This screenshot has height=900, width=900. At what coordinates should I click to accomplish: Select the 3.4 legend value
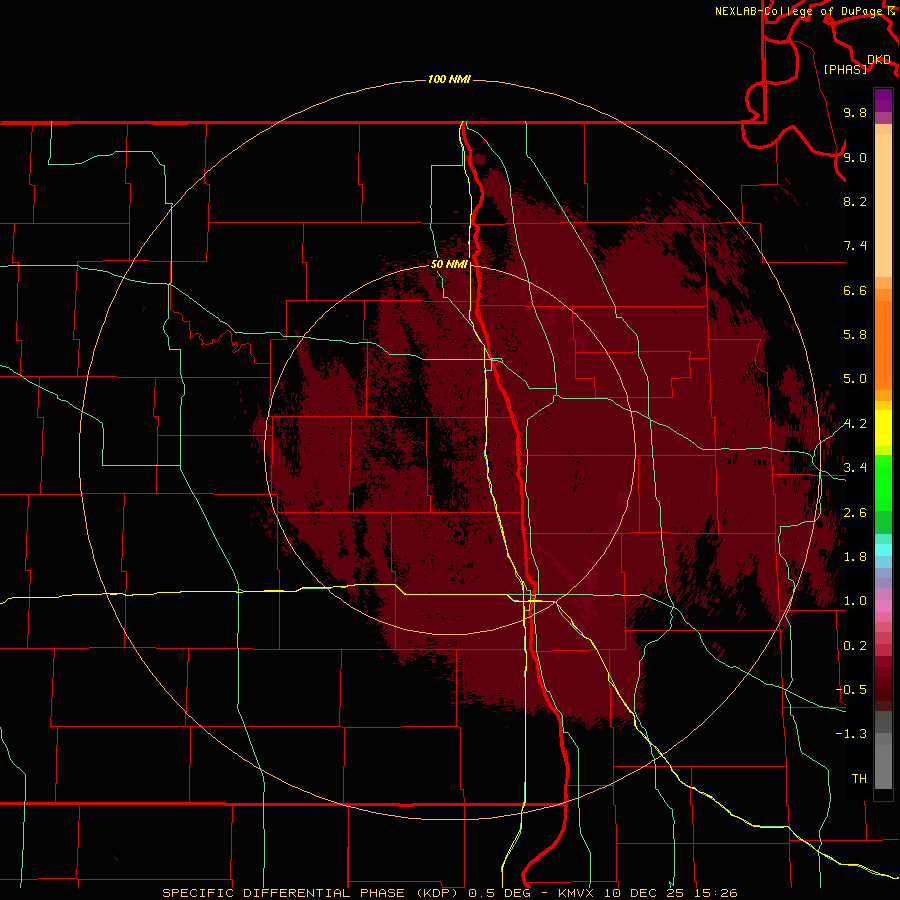pyautogui.click(x=855, y=468)
